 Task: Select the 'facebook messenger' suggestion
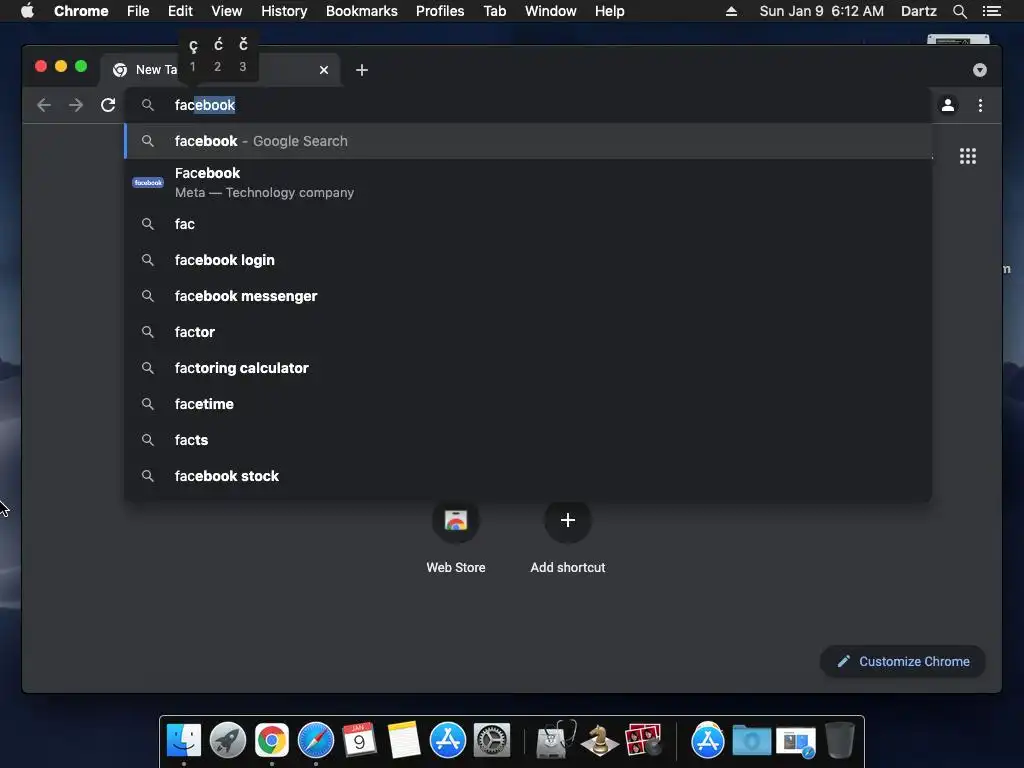click(x=528, y=296)
